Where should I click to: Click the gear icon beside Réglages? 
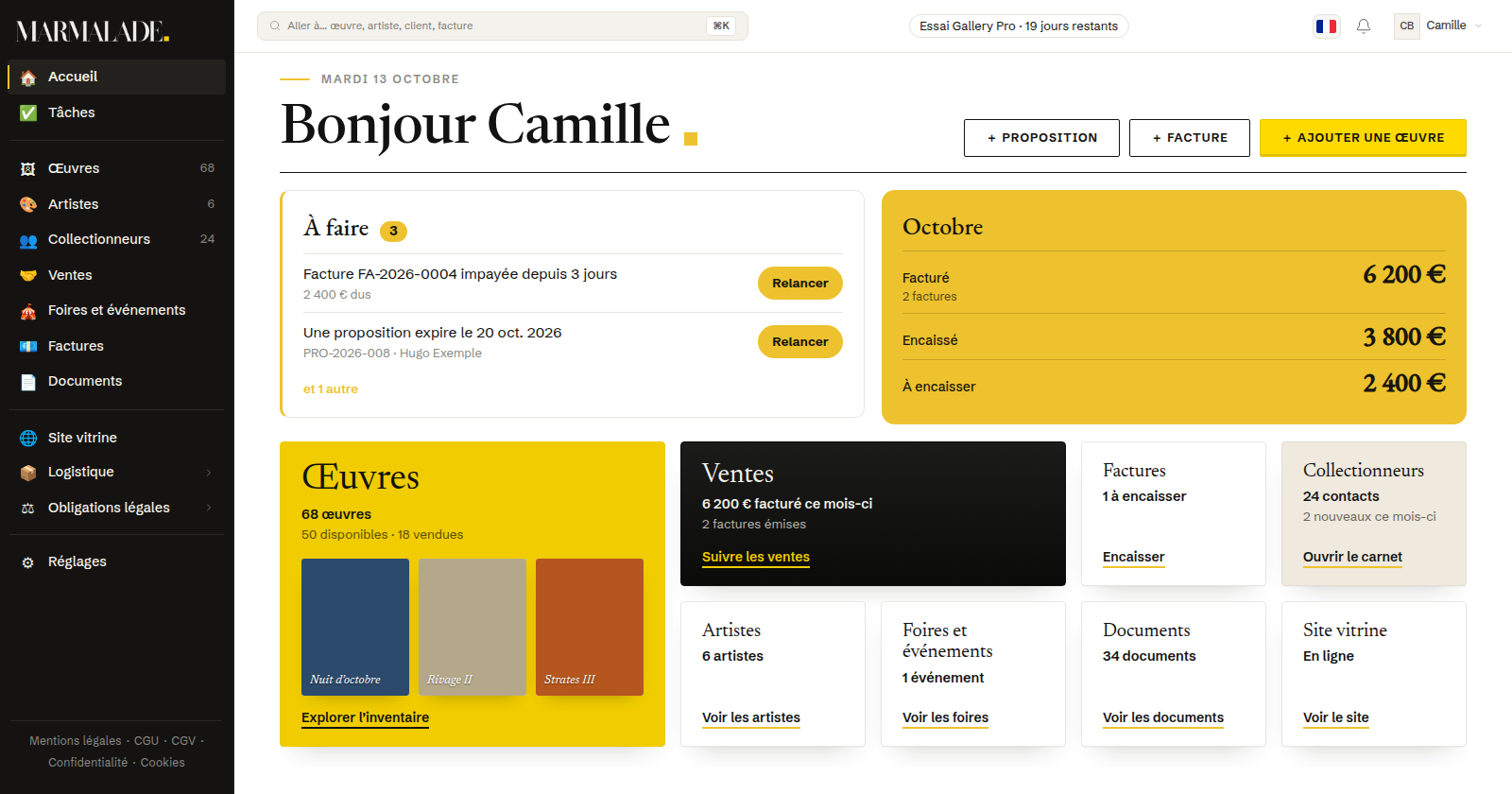(28, 562)
